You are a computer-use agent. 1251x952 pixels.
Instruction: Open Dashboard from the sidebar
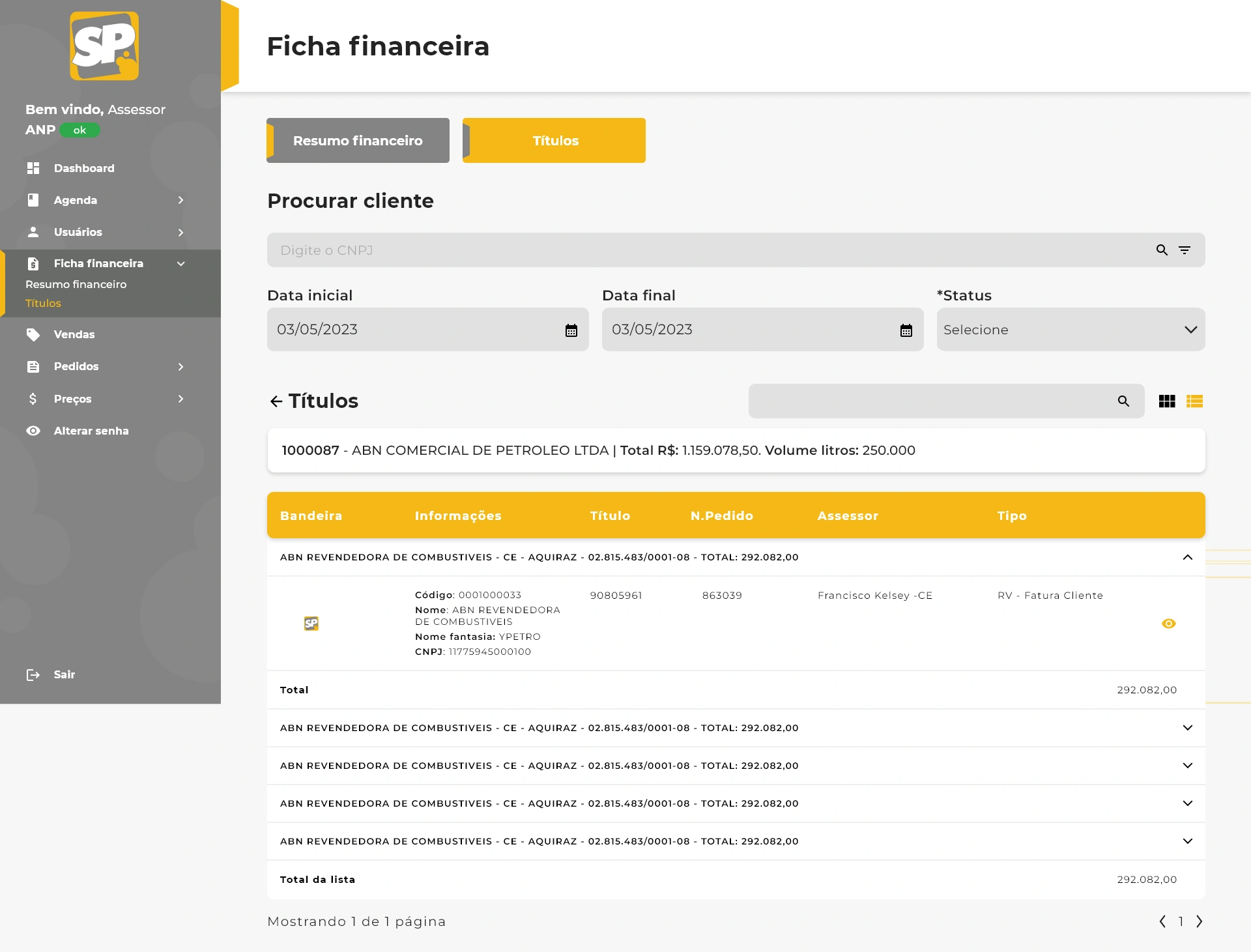(84, 168)
